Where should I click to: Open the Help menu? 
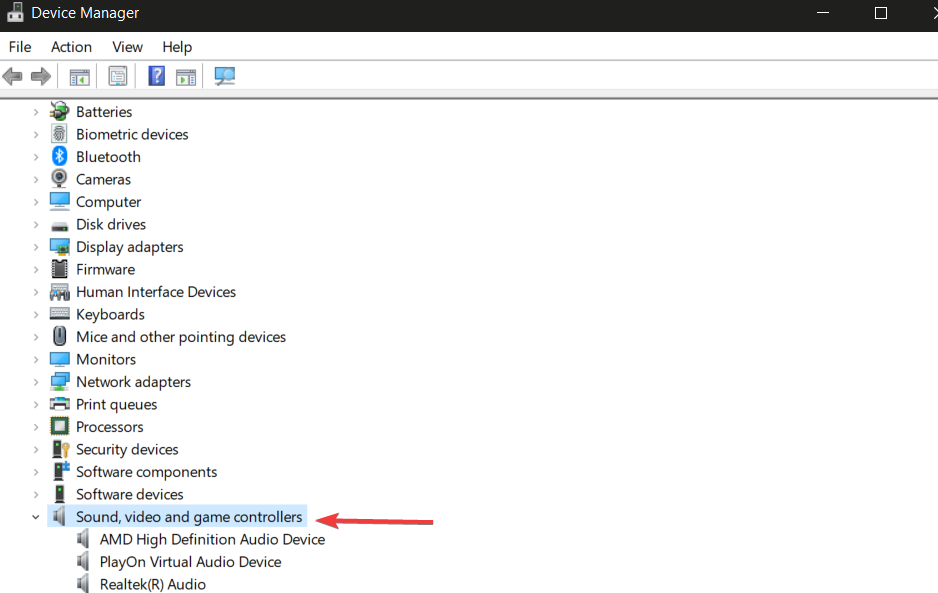(177, 47)
